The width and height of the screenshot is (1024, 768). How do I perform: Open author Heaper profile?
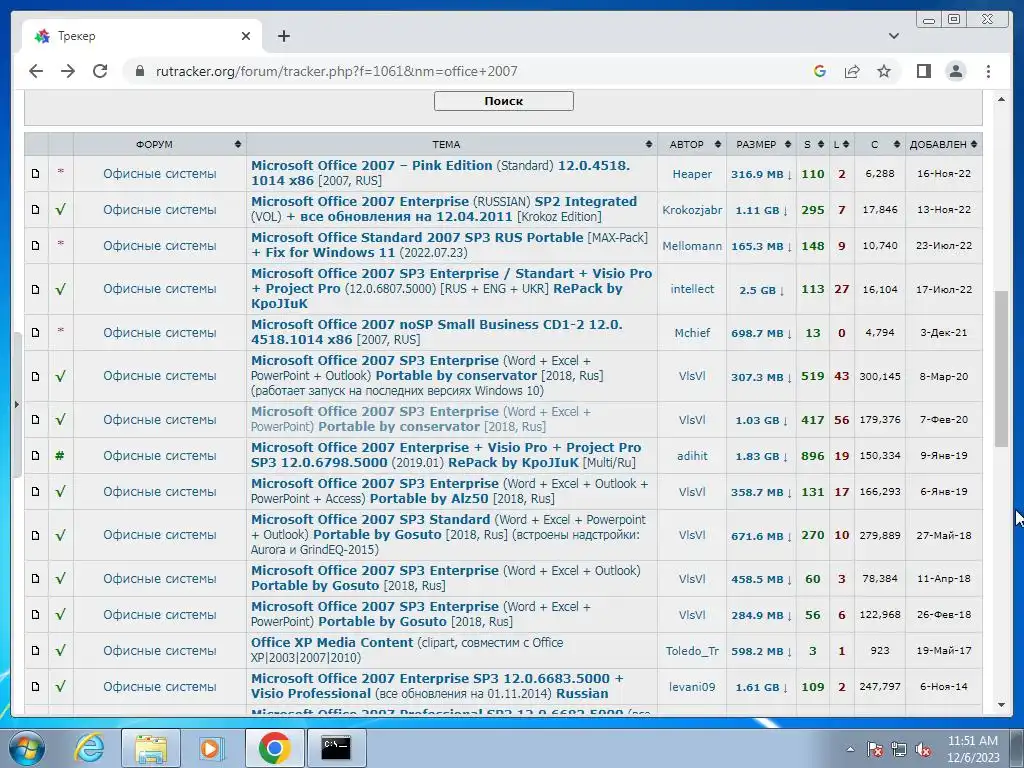692,174
